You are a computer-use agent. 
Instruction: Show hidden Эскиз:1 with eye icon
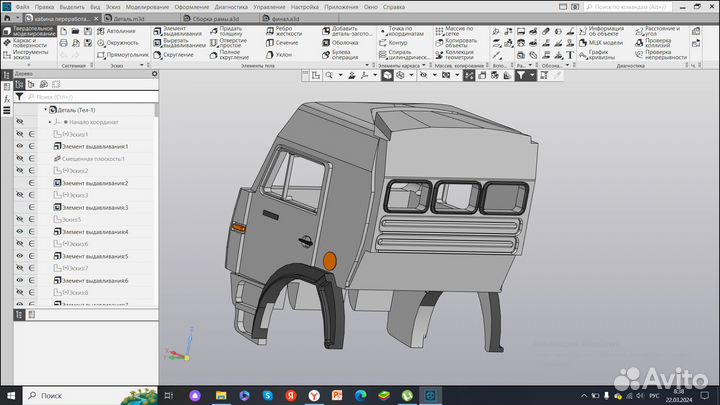[x=19, y=134]
